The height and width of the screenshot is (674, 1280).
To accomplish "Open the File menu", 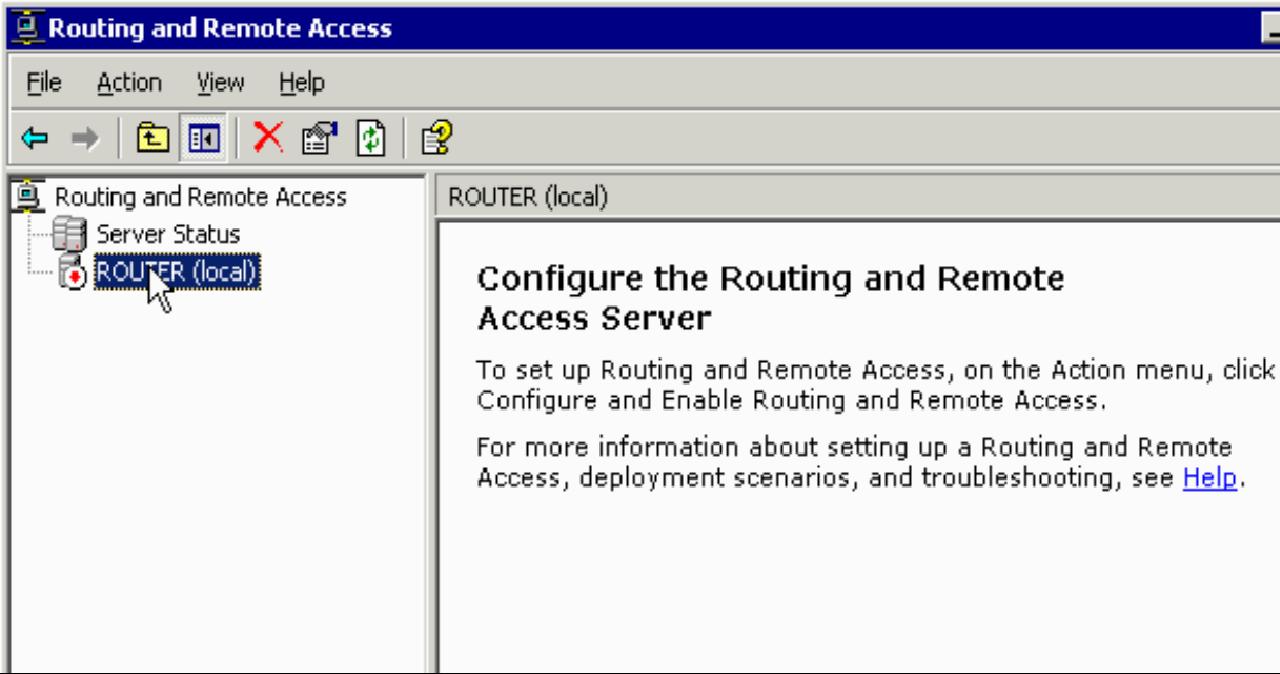I will (x=42, y=82).
